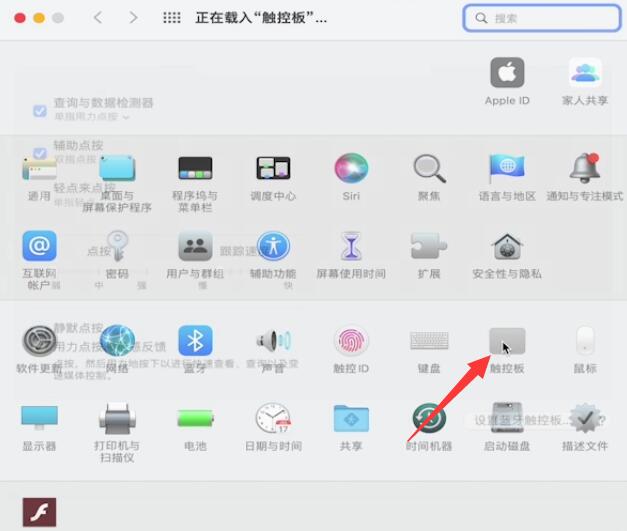This screenshot has width=627, height=531.
Task: Open Flash Player preference pane
Action: point(39,512)
